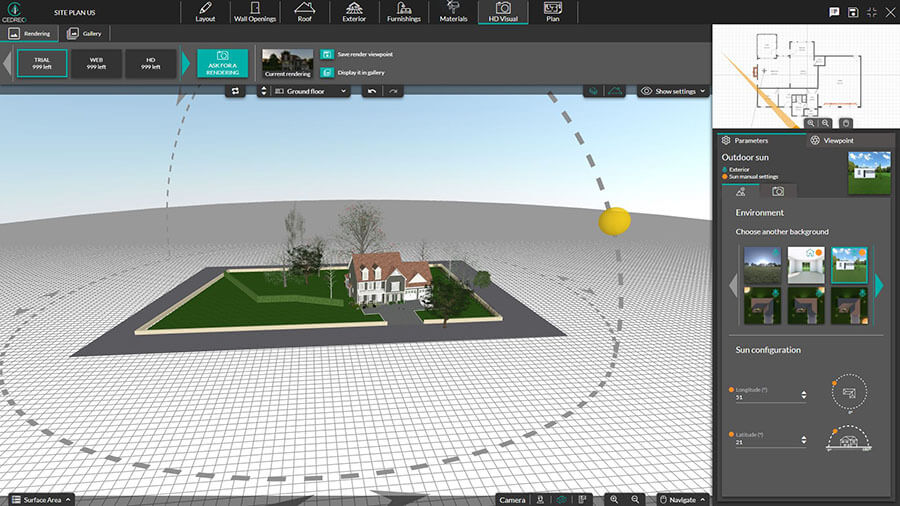Open the Roof design step
900x506 pixels.
pyautogui.click(x=304, y=12)
